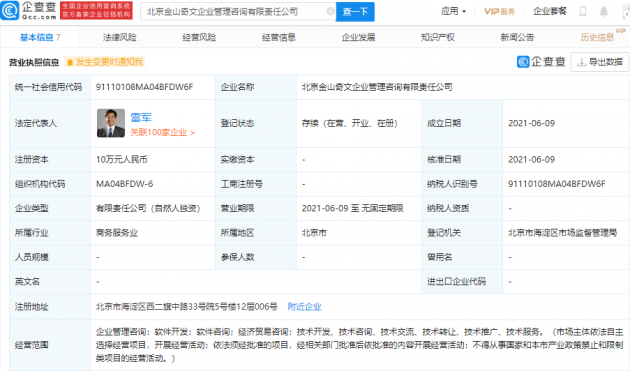Click the 企查查 logo beside export button
Image resolution: width=630 pixels, height=371 pixels.
coord(541,61)
